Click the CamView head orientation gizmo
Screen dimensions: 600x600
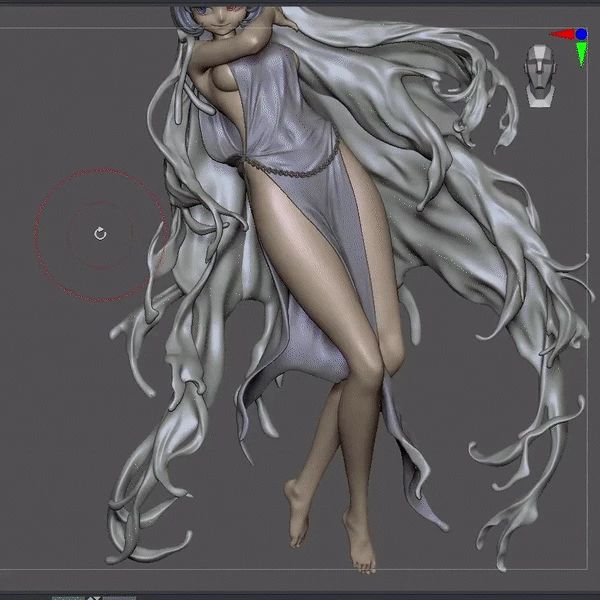pos(540,76)
